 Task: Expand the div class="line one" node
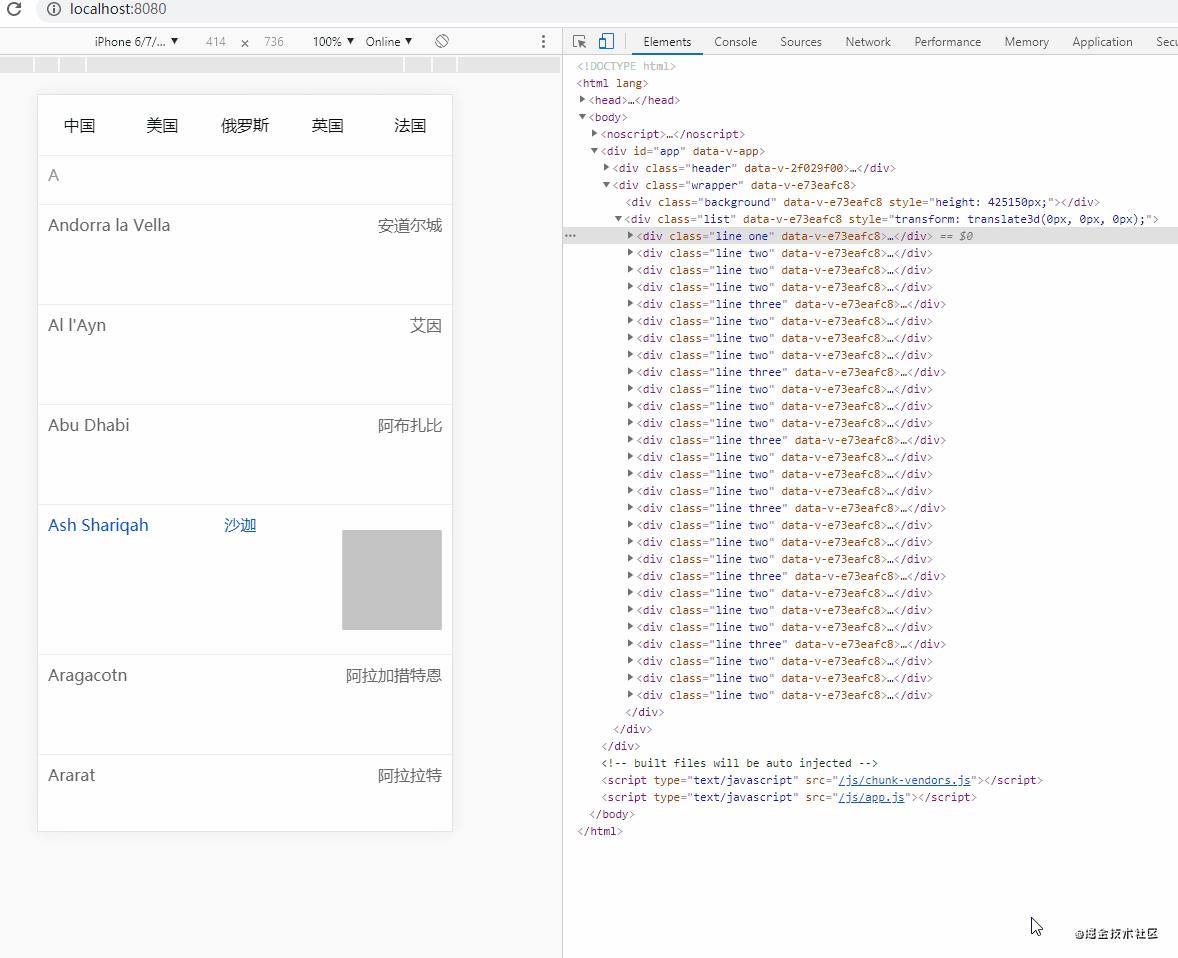click(x=630, y=236)
